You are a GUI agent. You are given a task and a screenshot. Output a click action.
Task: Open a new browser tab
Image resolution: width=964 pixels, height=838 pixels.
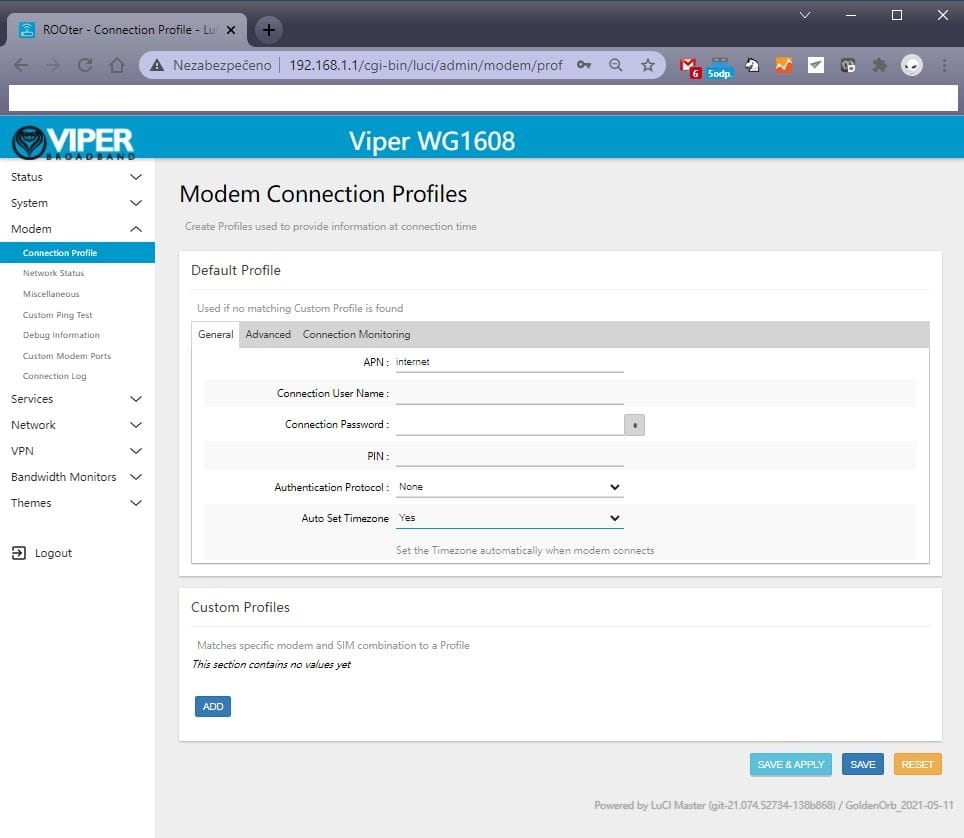click(x=269, y=30)
